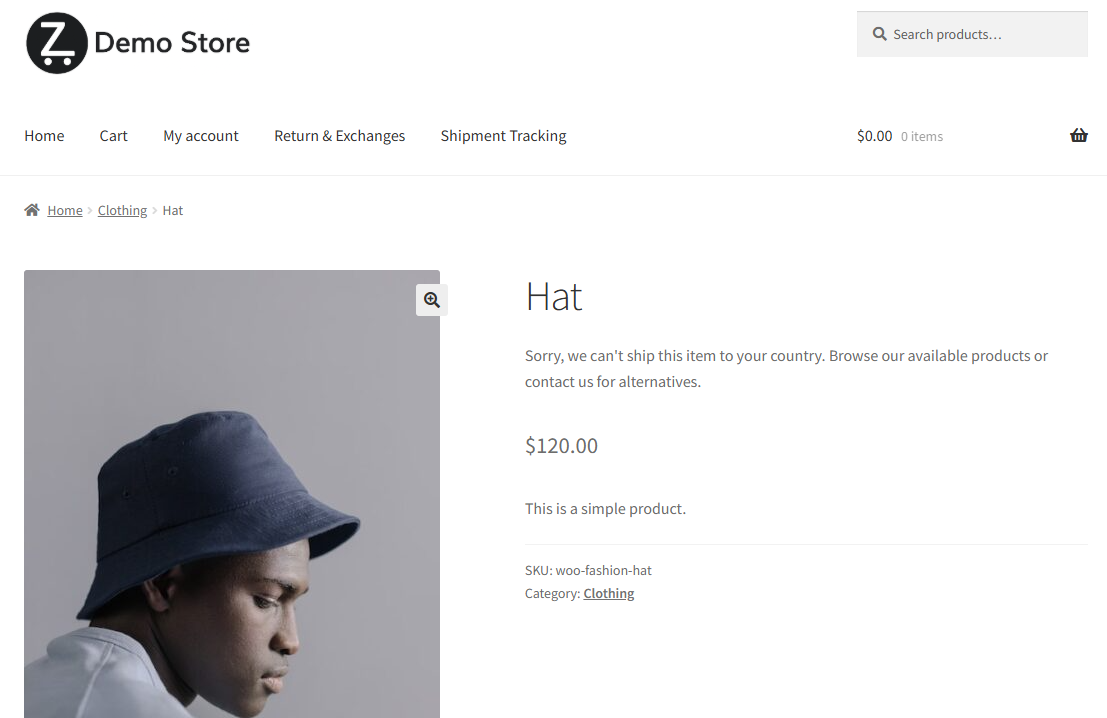1107x718 pixels.
Task: Focus the Search products field
Action: coord(972,34)
